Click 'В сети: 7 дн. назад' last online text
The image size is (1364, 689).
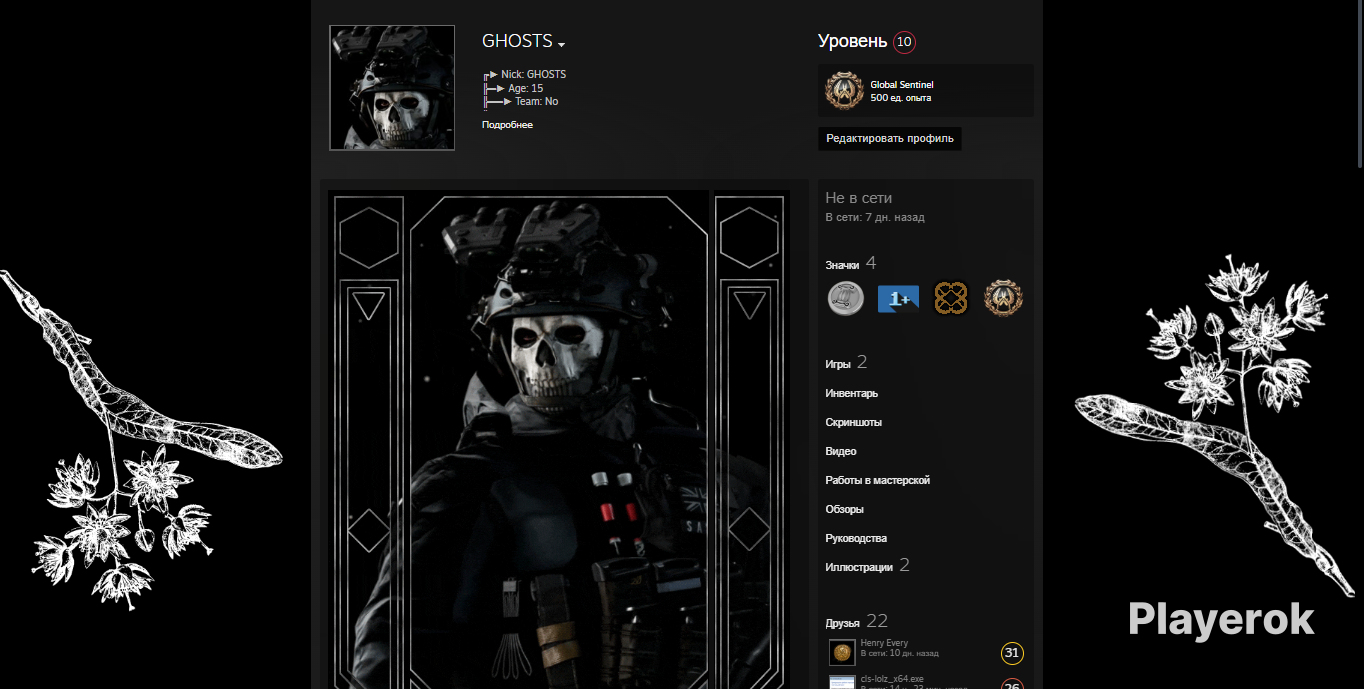875,217
